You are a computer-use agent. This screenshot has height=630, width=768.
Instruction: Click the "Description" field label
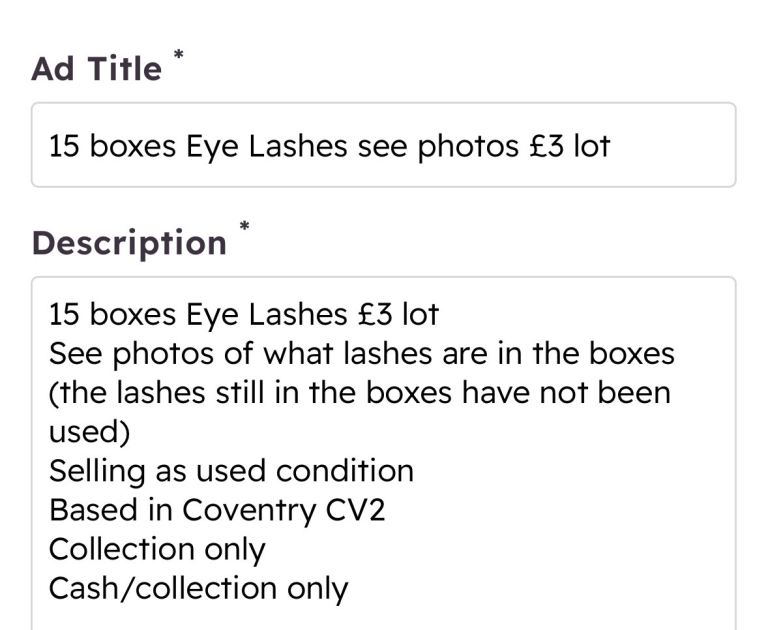point(129,243)
